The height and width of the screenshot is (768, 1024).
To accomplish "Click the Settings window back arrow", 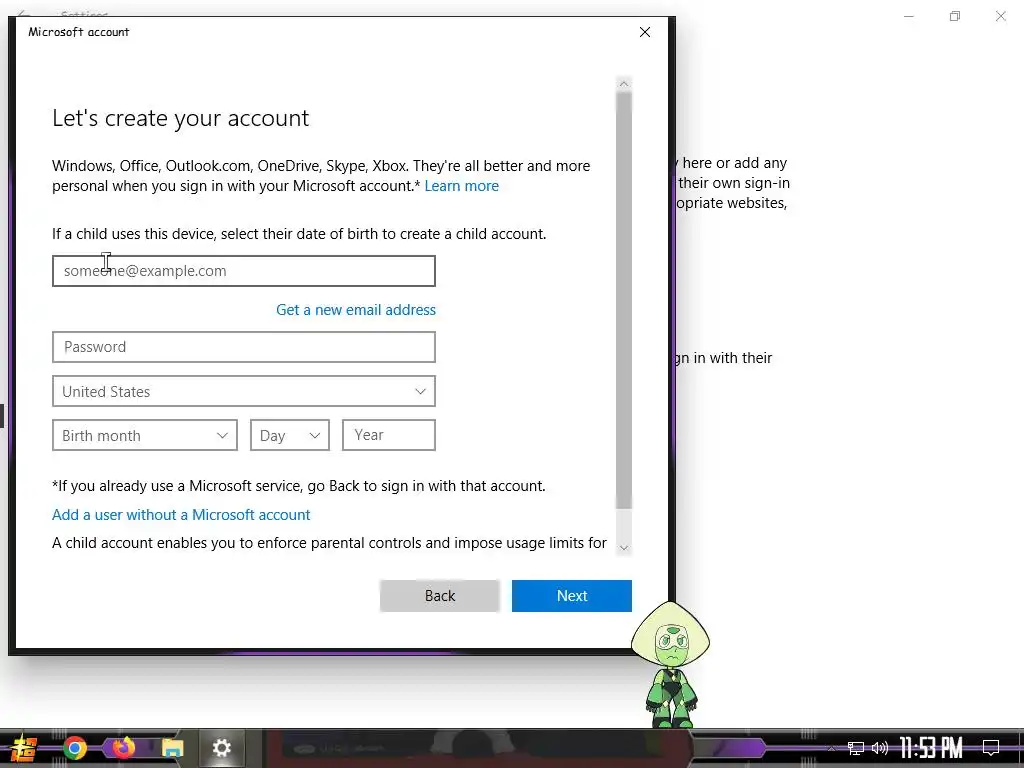I will point(24,12).
